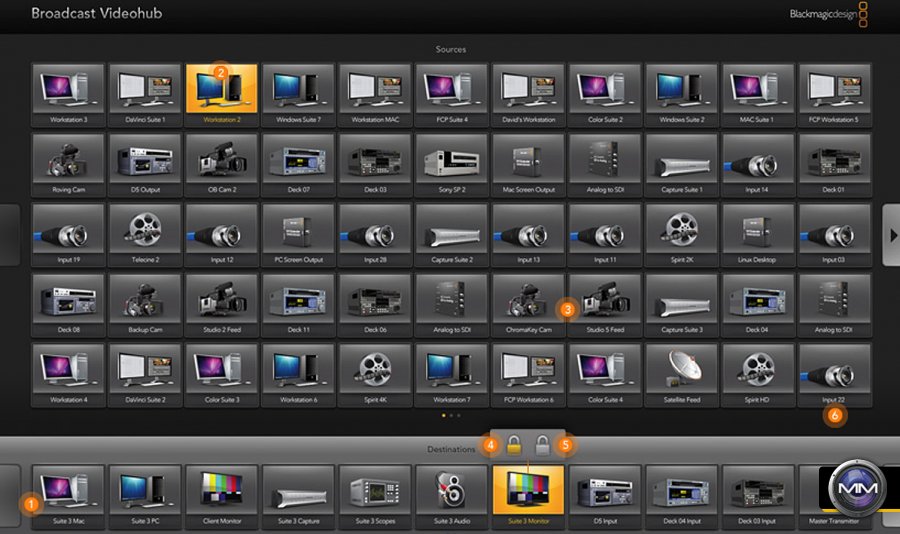The height and width of the screenshot is (534, 900).
Task: Pick DaVinci Suite 2 source
Action: click(145, 375)
